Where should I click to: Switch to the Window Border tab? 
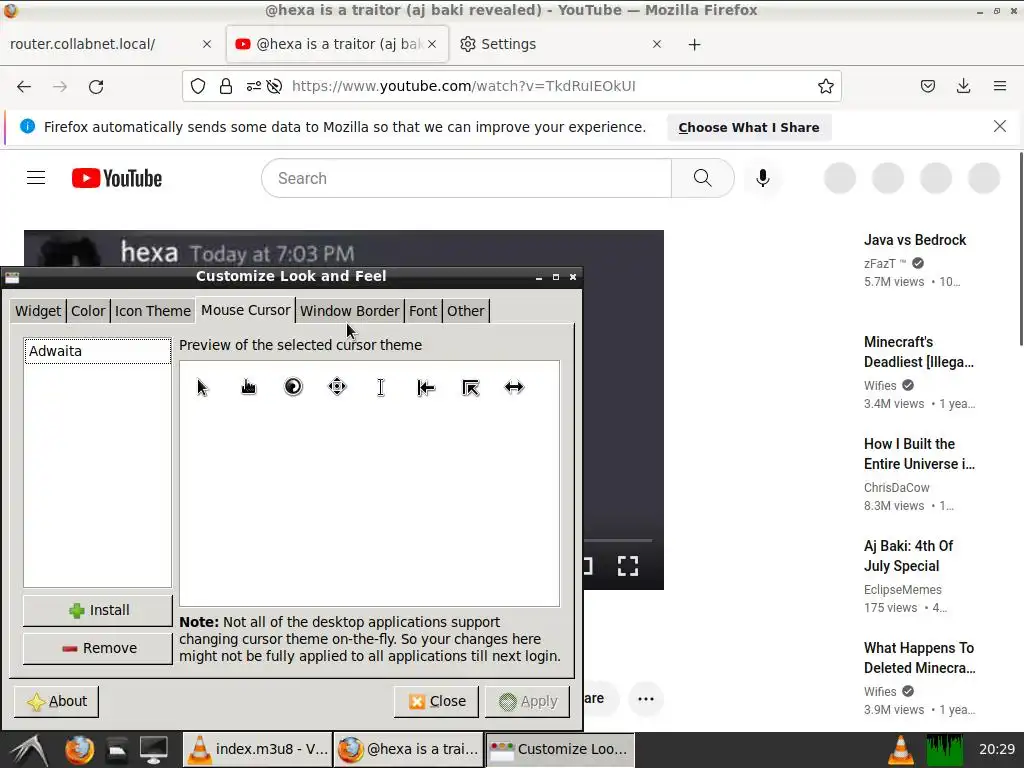click(x=349, y=311)
